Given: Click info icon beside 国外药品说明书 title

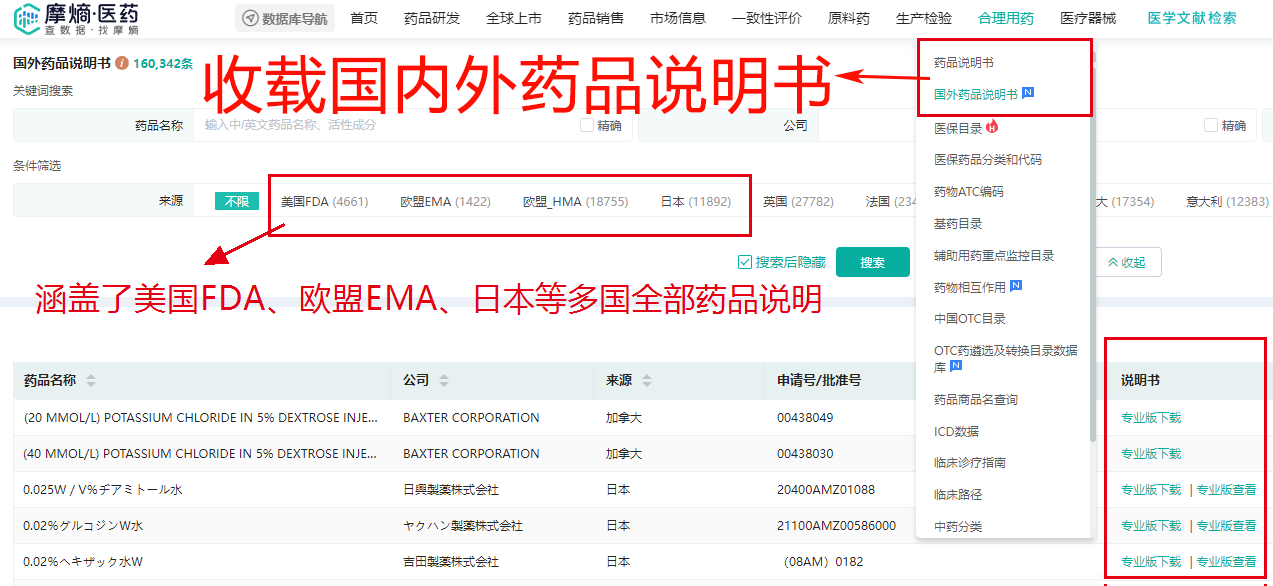Looking at the screenshot, I should (122, 63).
